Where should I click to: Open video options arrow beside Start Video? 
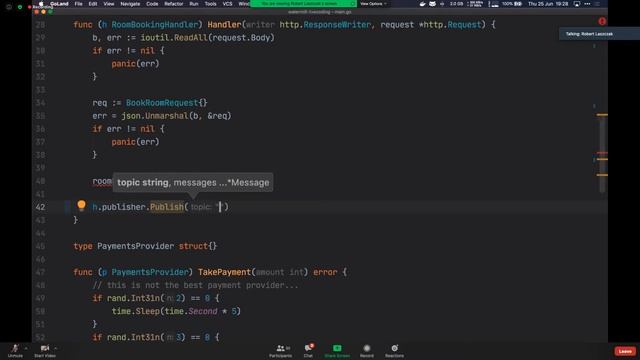coord(56,348)
